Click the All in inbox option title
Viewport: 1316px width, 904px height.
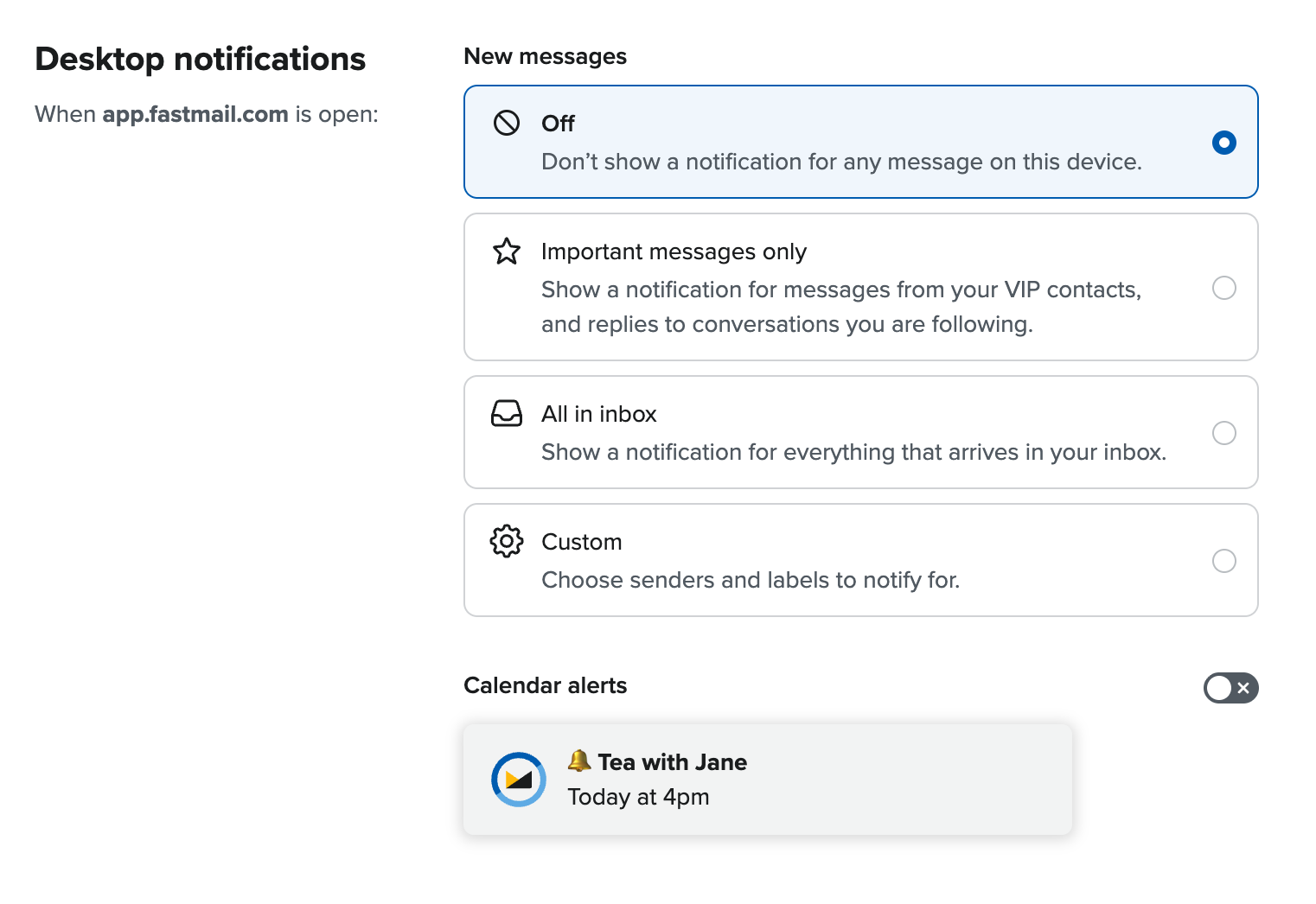tap(599, 414)
